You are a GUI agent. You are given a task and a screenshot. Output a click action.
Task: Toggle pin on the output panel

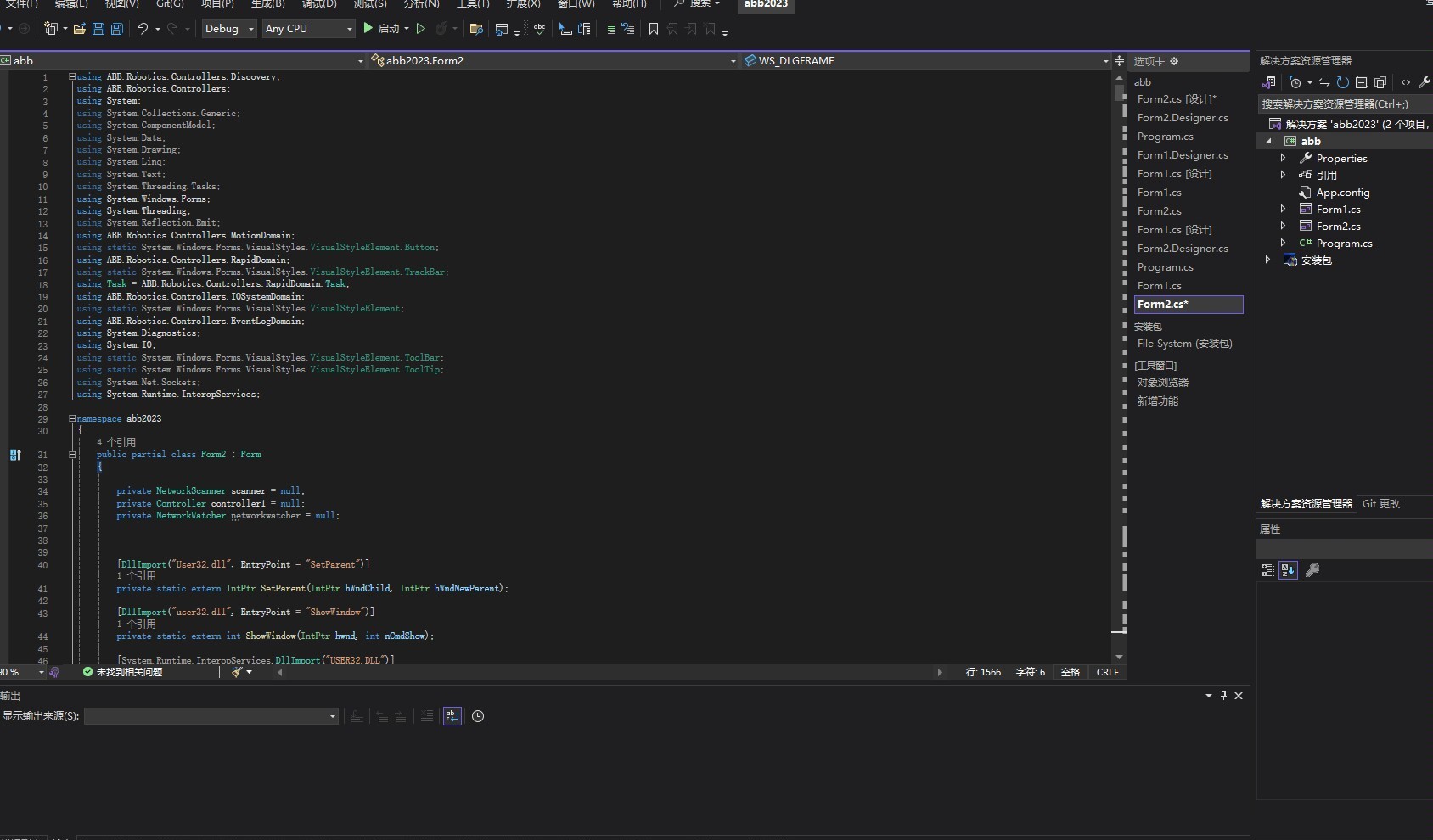(x=1223, y=696)
